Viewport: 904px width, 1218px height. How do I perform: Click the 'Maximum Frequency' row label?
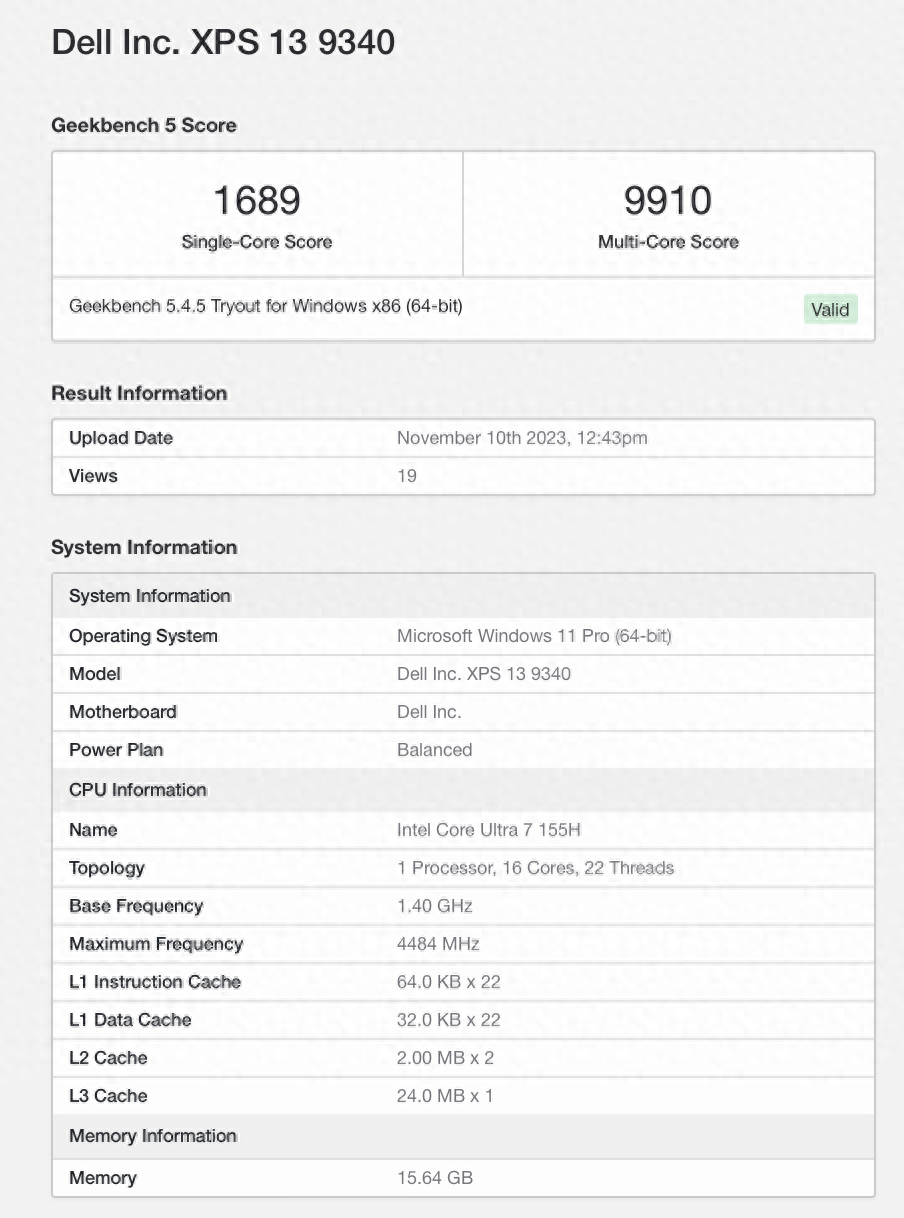tap(156, 944)
